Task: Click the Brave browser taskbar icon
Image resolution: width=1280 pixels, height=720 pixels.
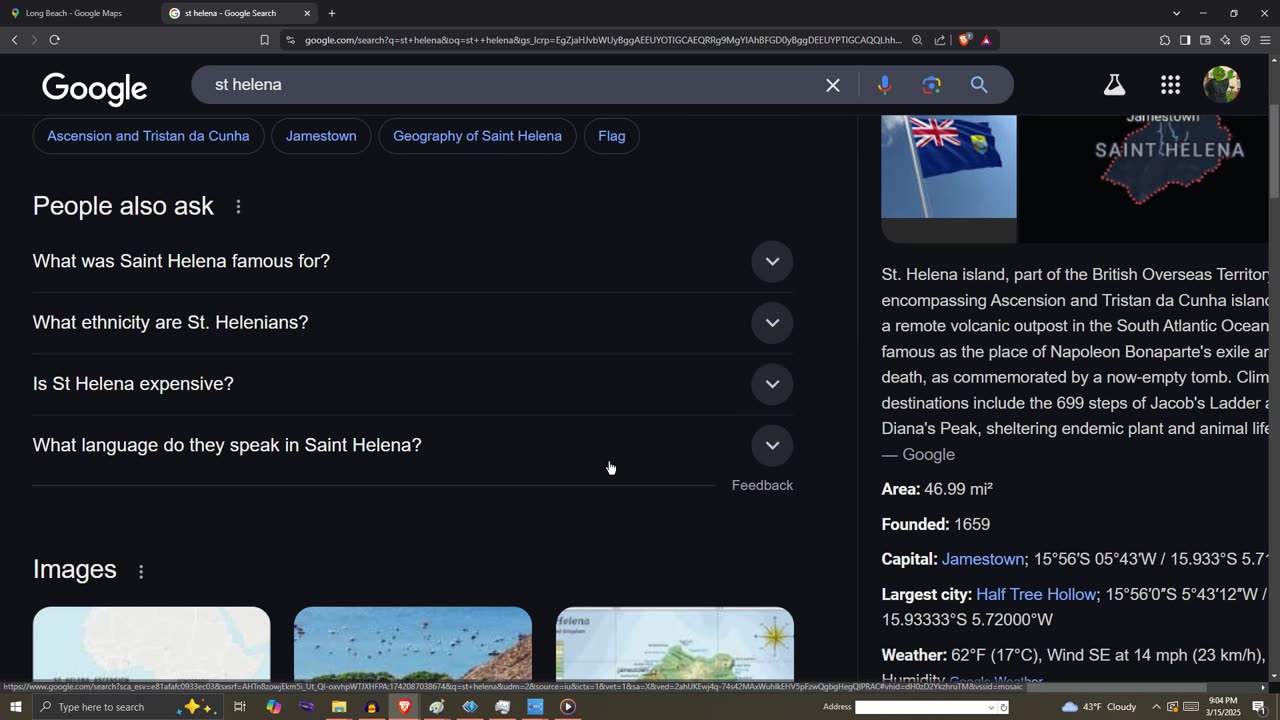Action: [404, 707]
